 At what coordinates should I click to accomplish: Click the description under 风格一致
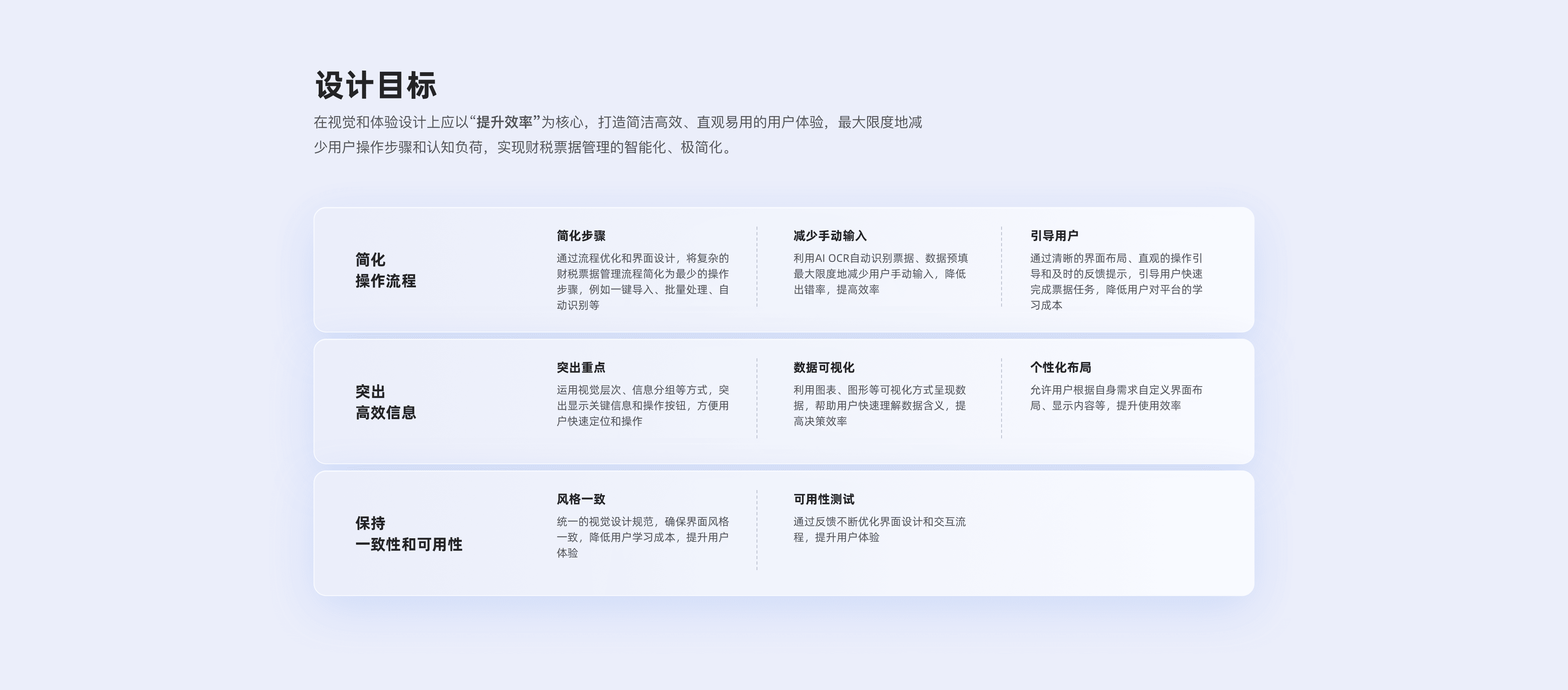pyautogui.click(x=642, y=537)
